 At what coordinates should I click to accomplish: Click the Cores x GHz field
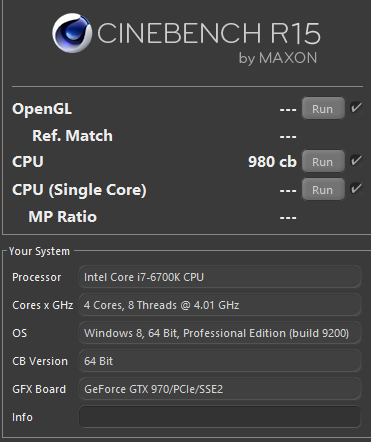tap(220, 305)
